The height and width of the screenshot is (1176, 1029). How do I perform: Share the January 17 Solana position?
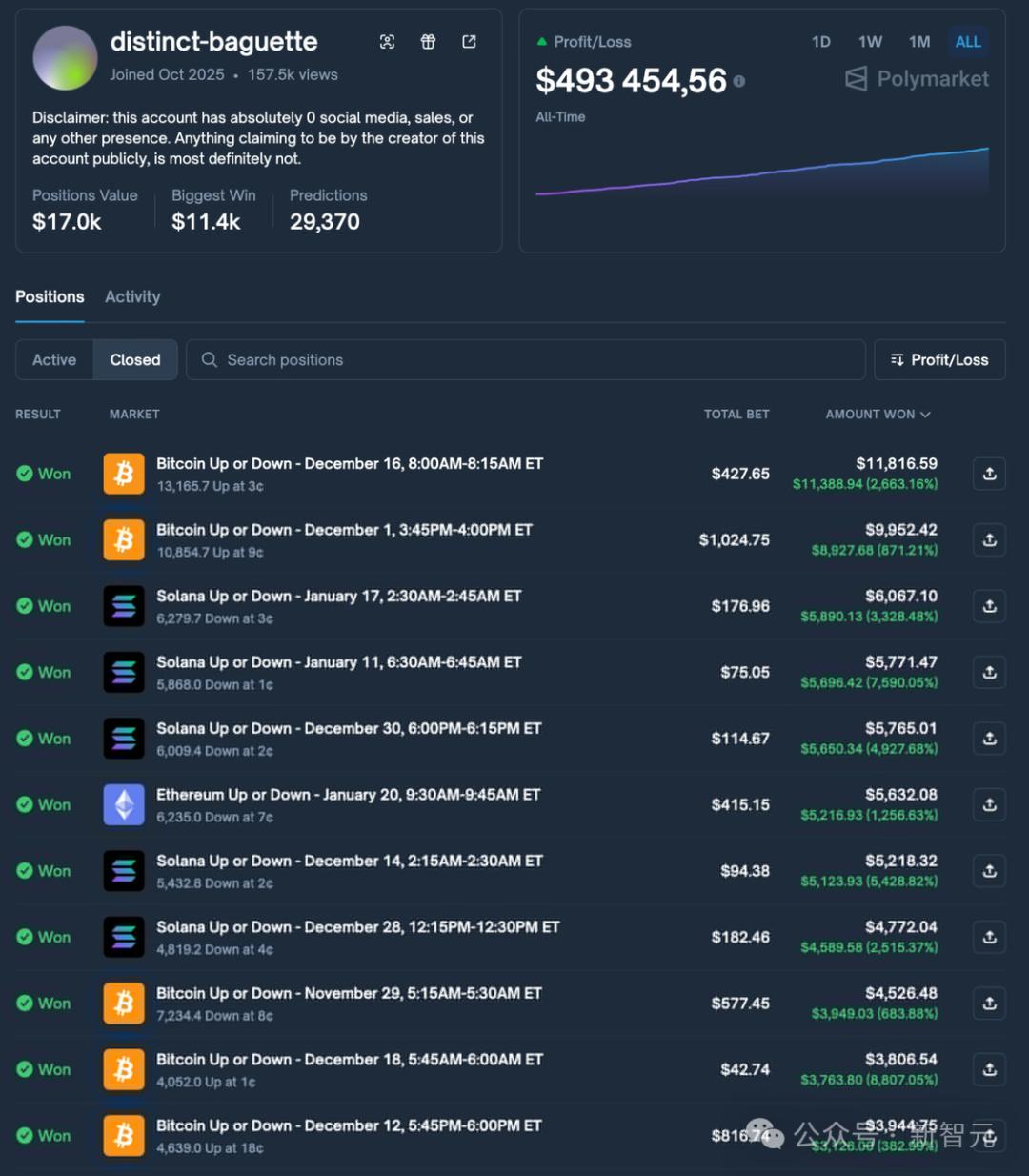click(989, 606)
